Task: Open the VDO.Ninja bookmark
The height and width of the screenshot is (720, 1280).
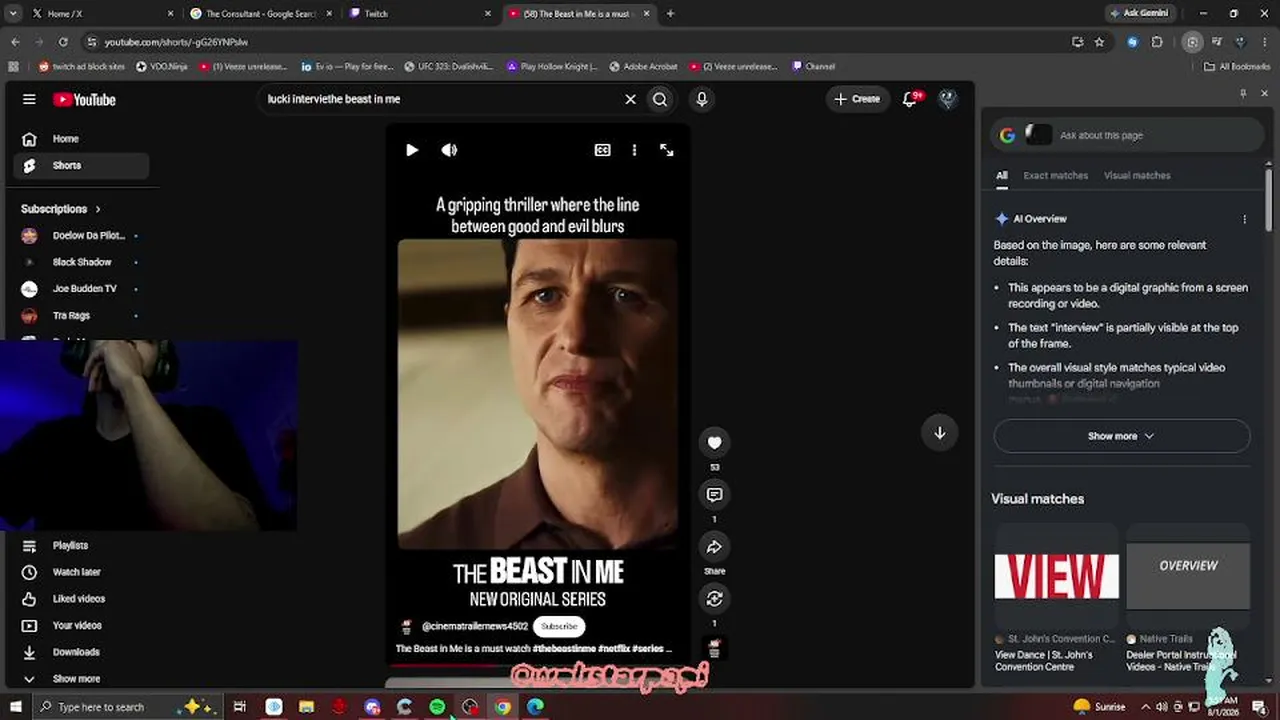Action: pyautogui.click(x=162, y=67)
